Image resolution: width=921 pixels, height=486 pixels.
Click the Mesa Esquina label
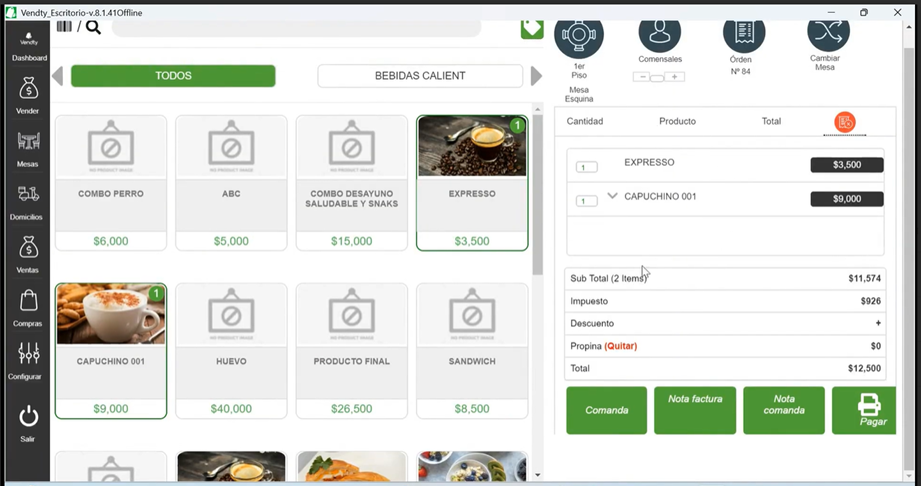tap(579, 95)
